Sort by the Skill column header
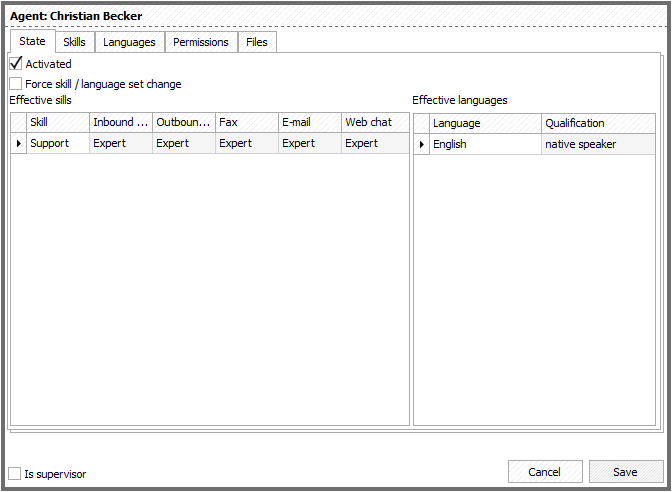 (58, 122)
